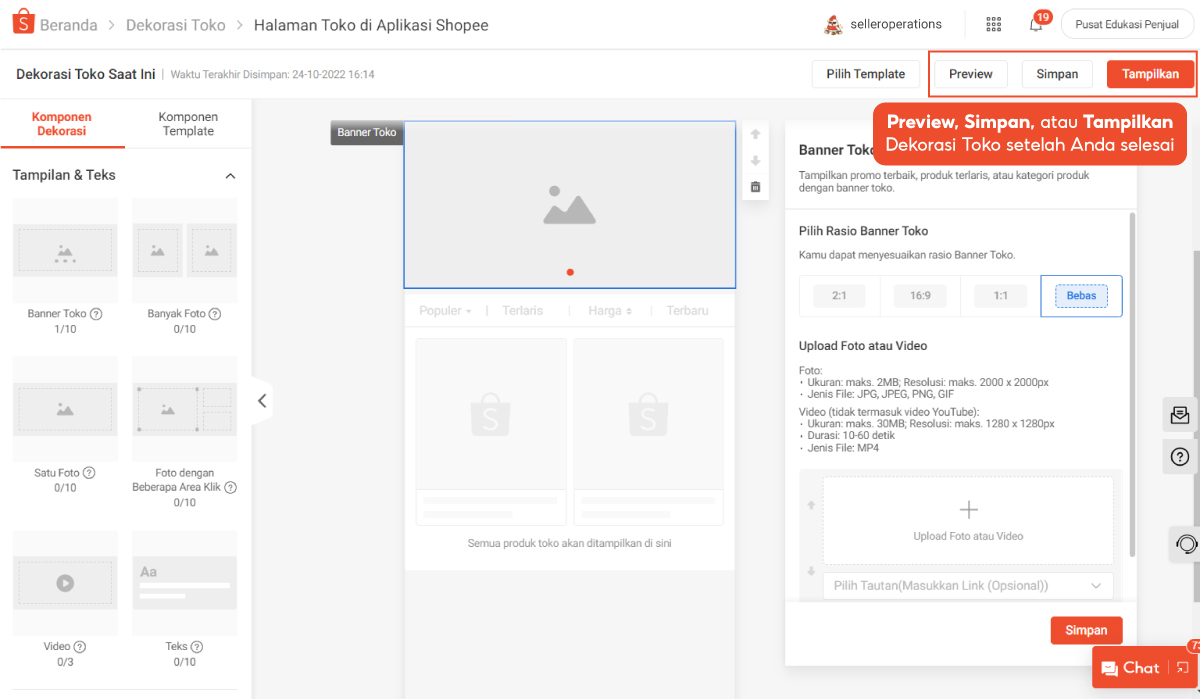
Task: Move the banner down with arrow icon
Action: 755,161
